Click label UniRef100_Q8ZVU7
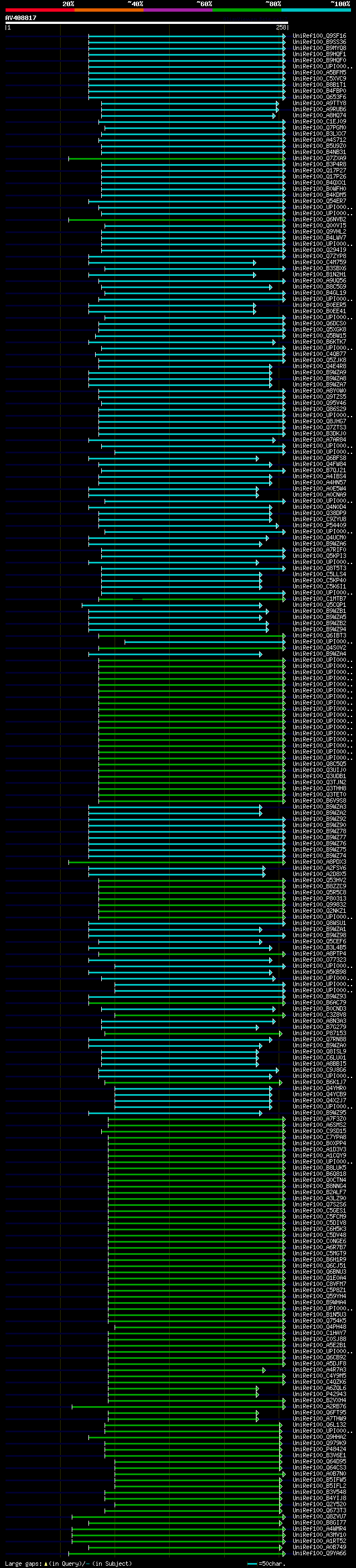 (x=319, y=1516)
